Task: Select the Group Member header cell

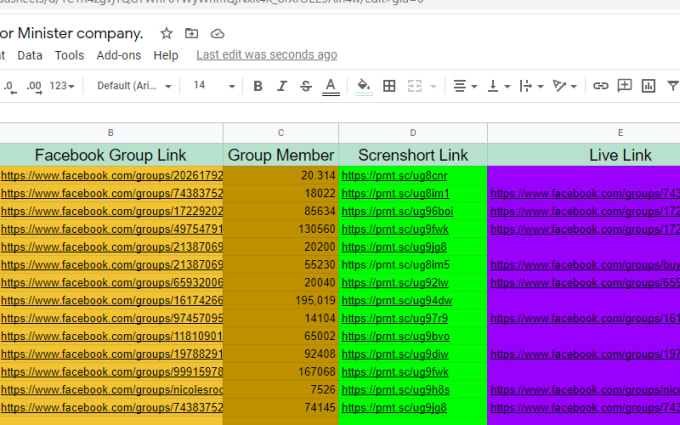Action: pos(281,155)
